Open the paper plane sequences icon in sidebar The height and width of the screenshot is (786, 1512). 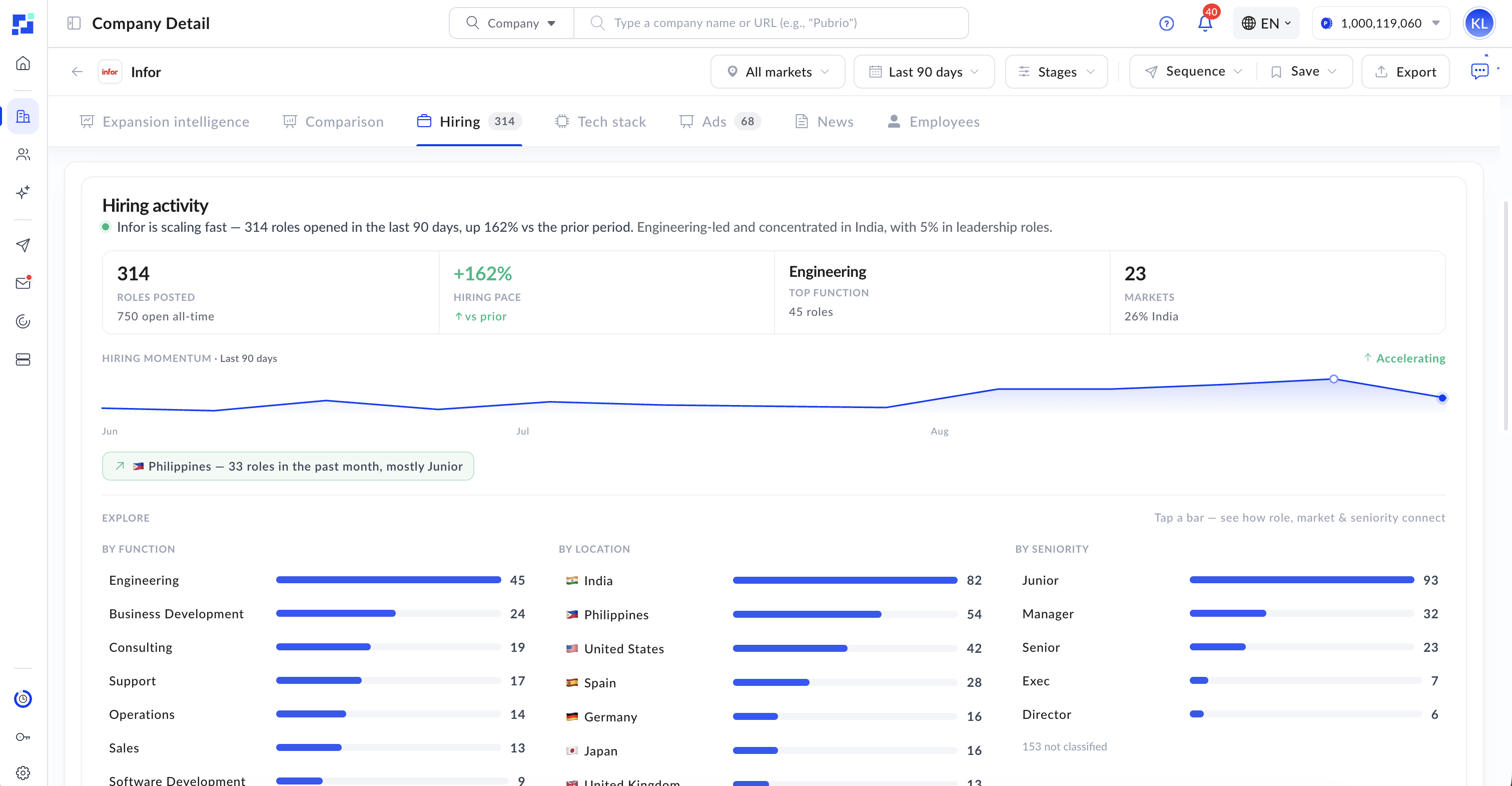coord(23,245)
